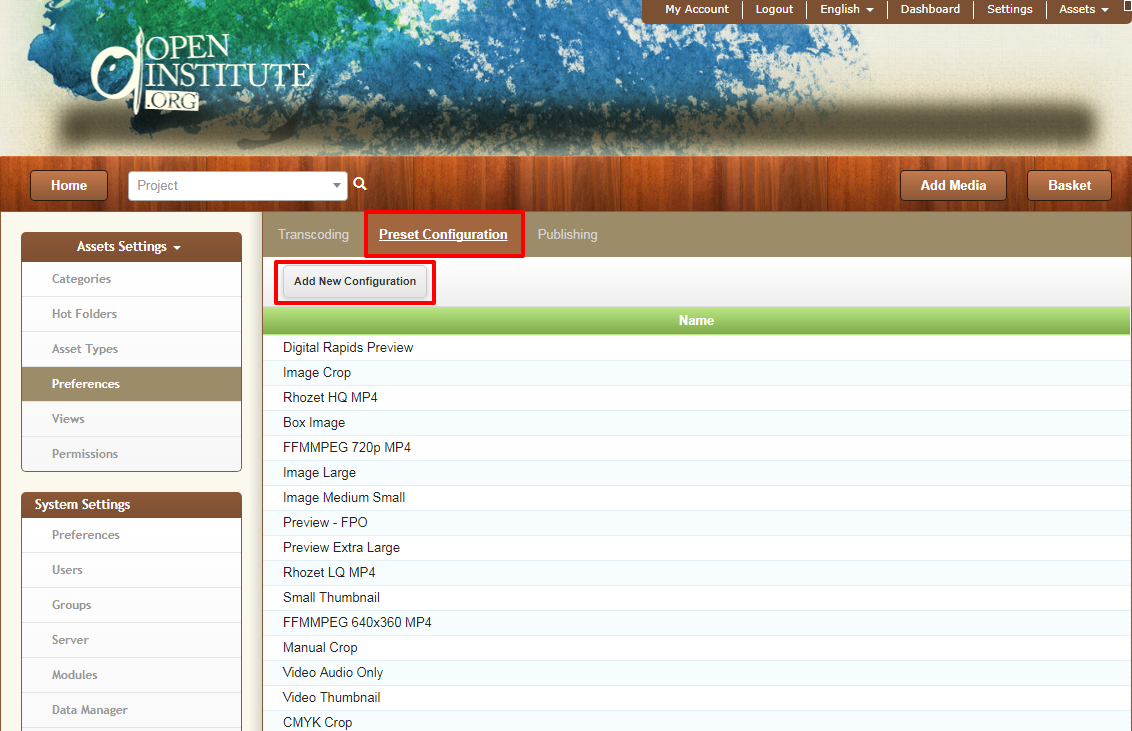Click the search magnifier icon
This screenshot has height=731, width=1132.
(x=360, y=184)
